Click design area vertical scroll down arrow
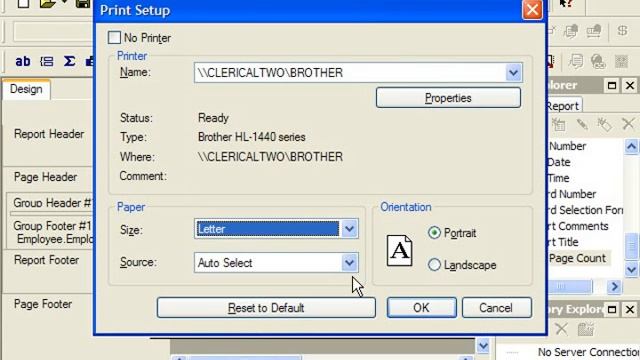The height and width of the screenshot is (360, 640). pos(483,346)
